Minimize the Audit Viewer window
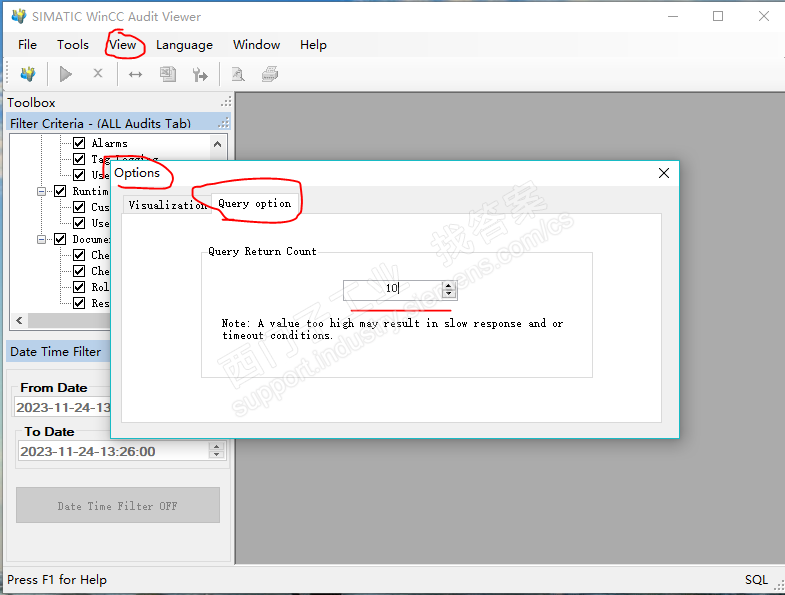Viewport: 785px width, 595px height. click(673, 17)
